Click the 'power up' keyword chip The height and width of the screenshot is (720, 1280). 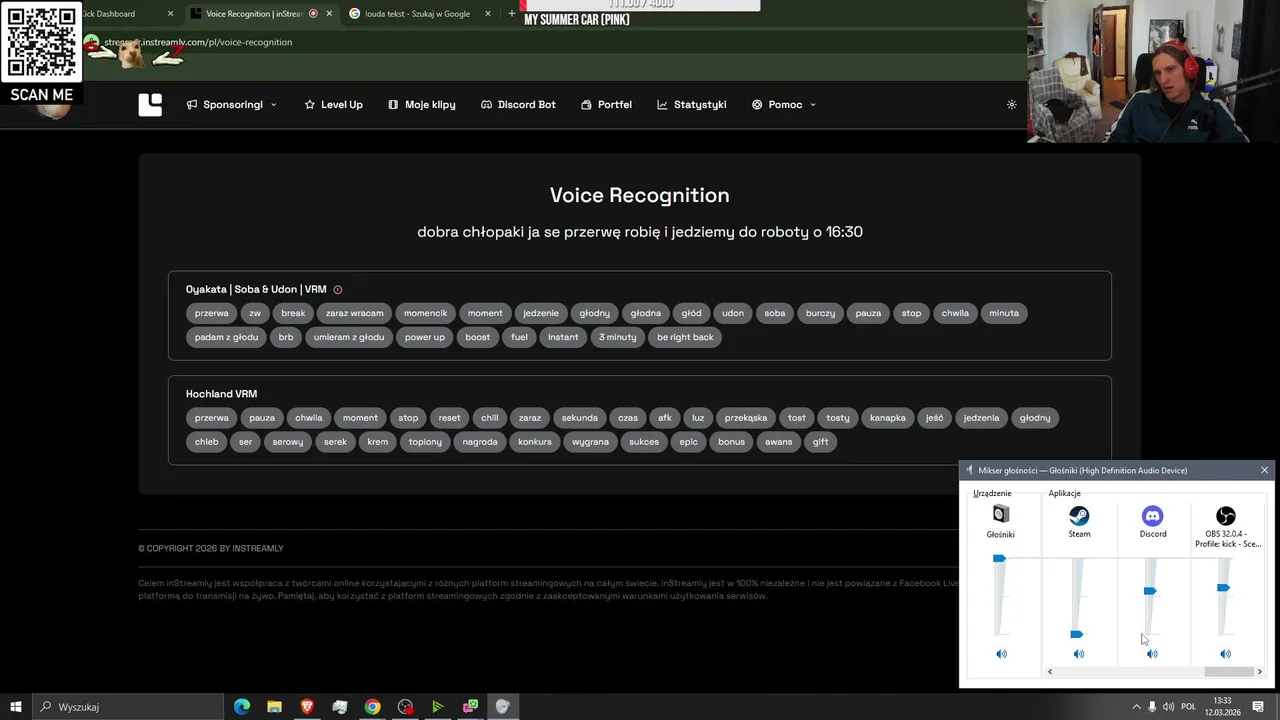[425, 337]
